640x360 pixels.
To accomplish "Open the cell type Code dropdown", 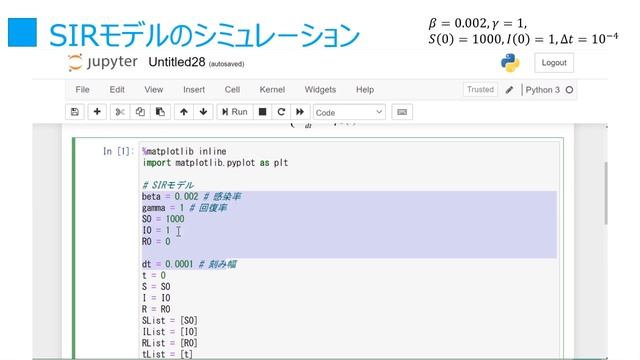I will (x=349, y=112).
